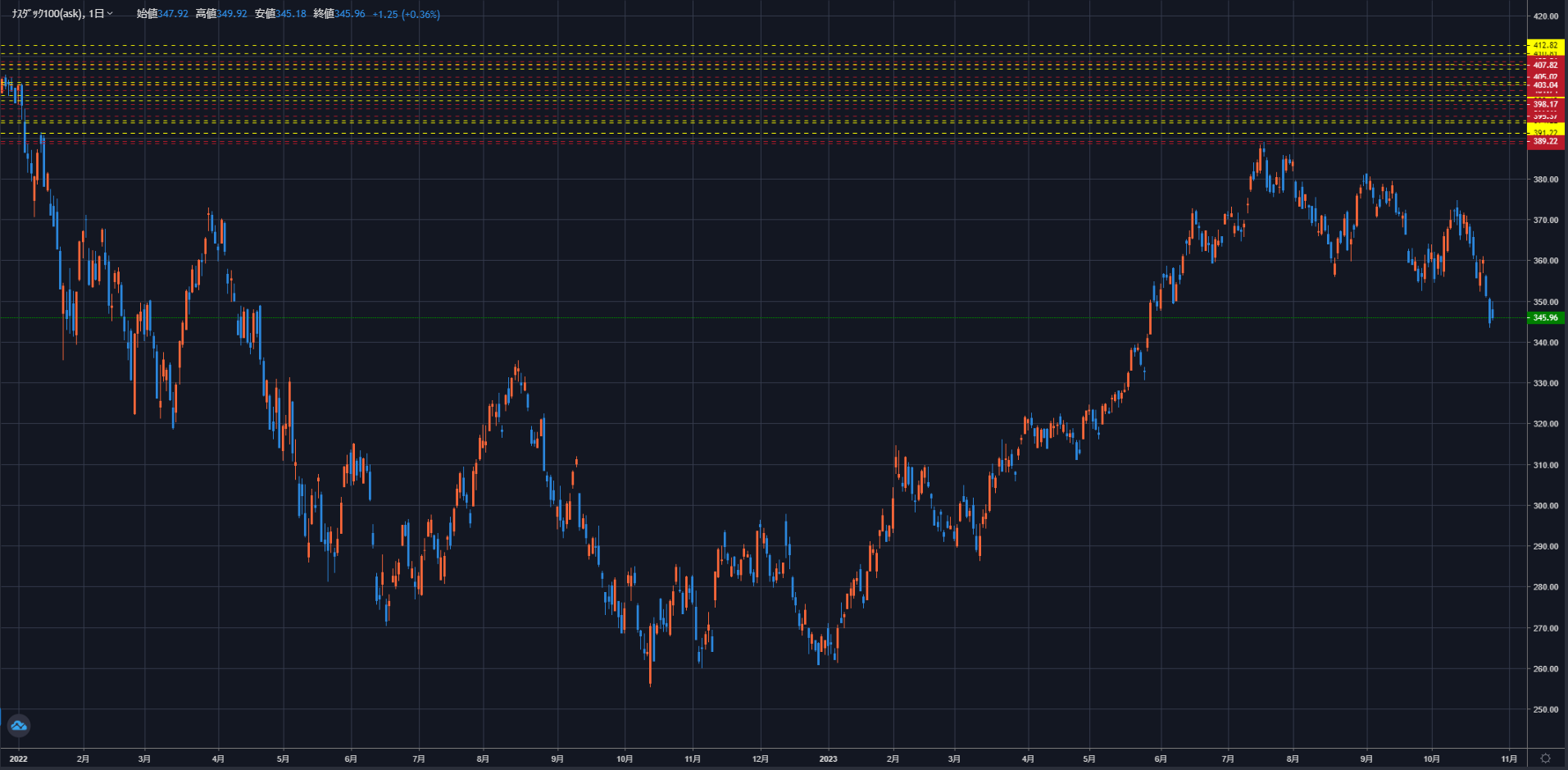This screenshot has height=770, width=1568.
Task: Select the red 389.22 price line label
Action: click(1546, 141)
